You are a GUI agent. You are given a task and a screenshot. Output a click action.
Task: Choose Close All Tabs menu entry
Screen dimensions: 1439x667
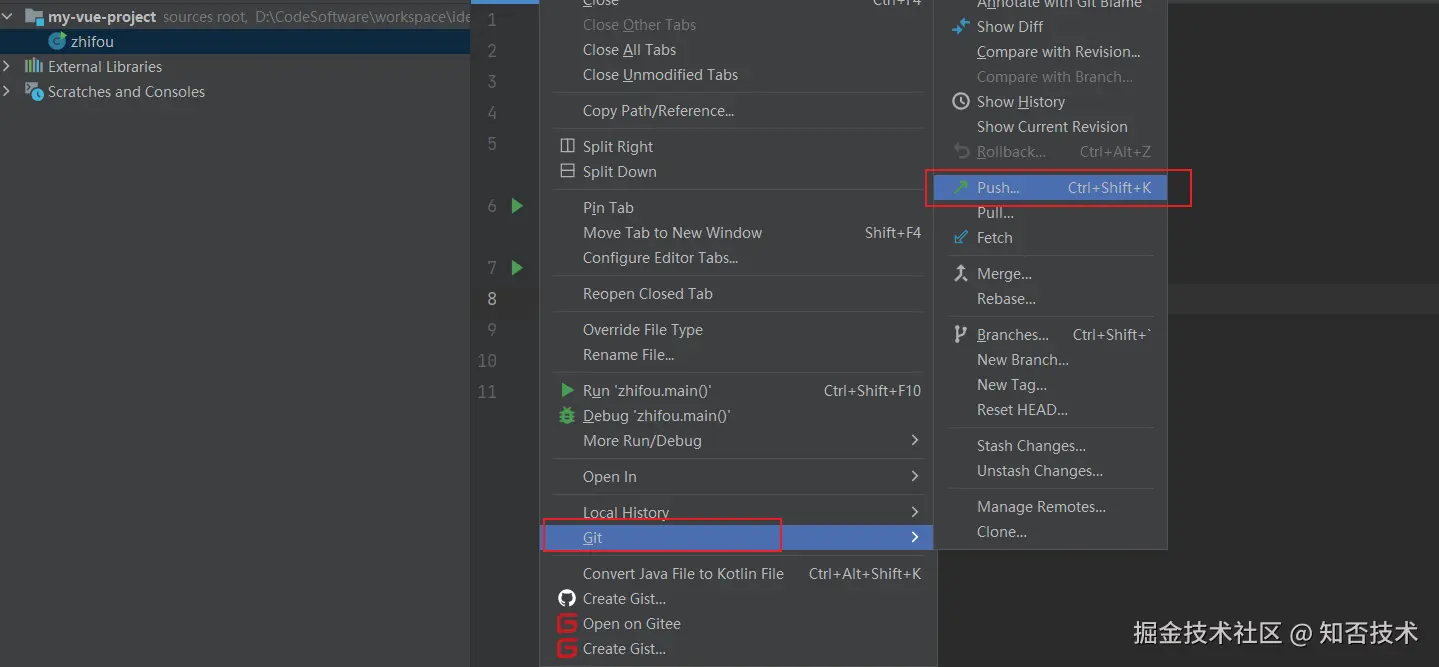tap(629, 50)
